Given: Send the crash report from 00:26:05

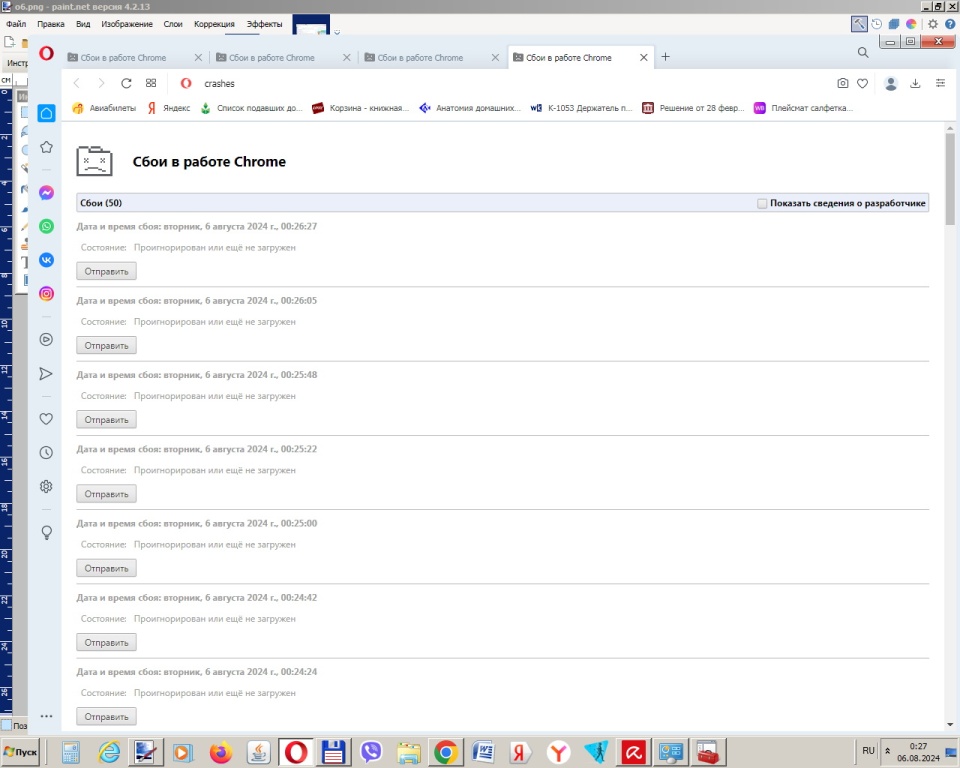Looking at the screenshot, I should point(107,345).
